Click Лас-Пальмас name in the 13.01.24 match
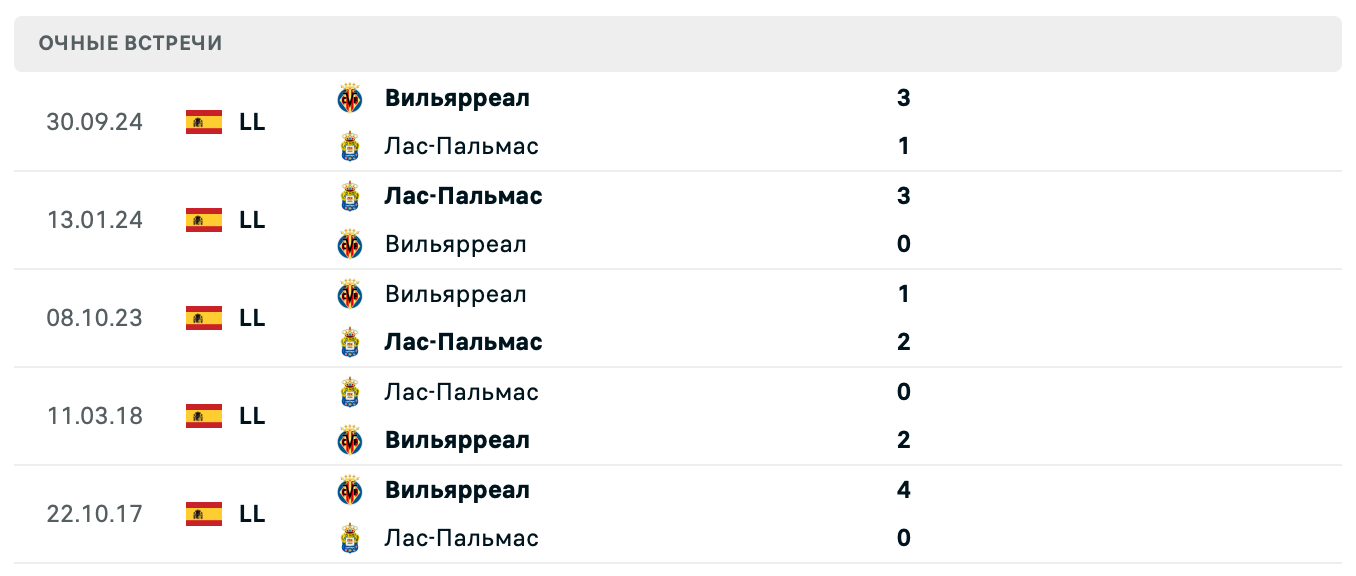Screen dimensions: 1356x576 464,195
